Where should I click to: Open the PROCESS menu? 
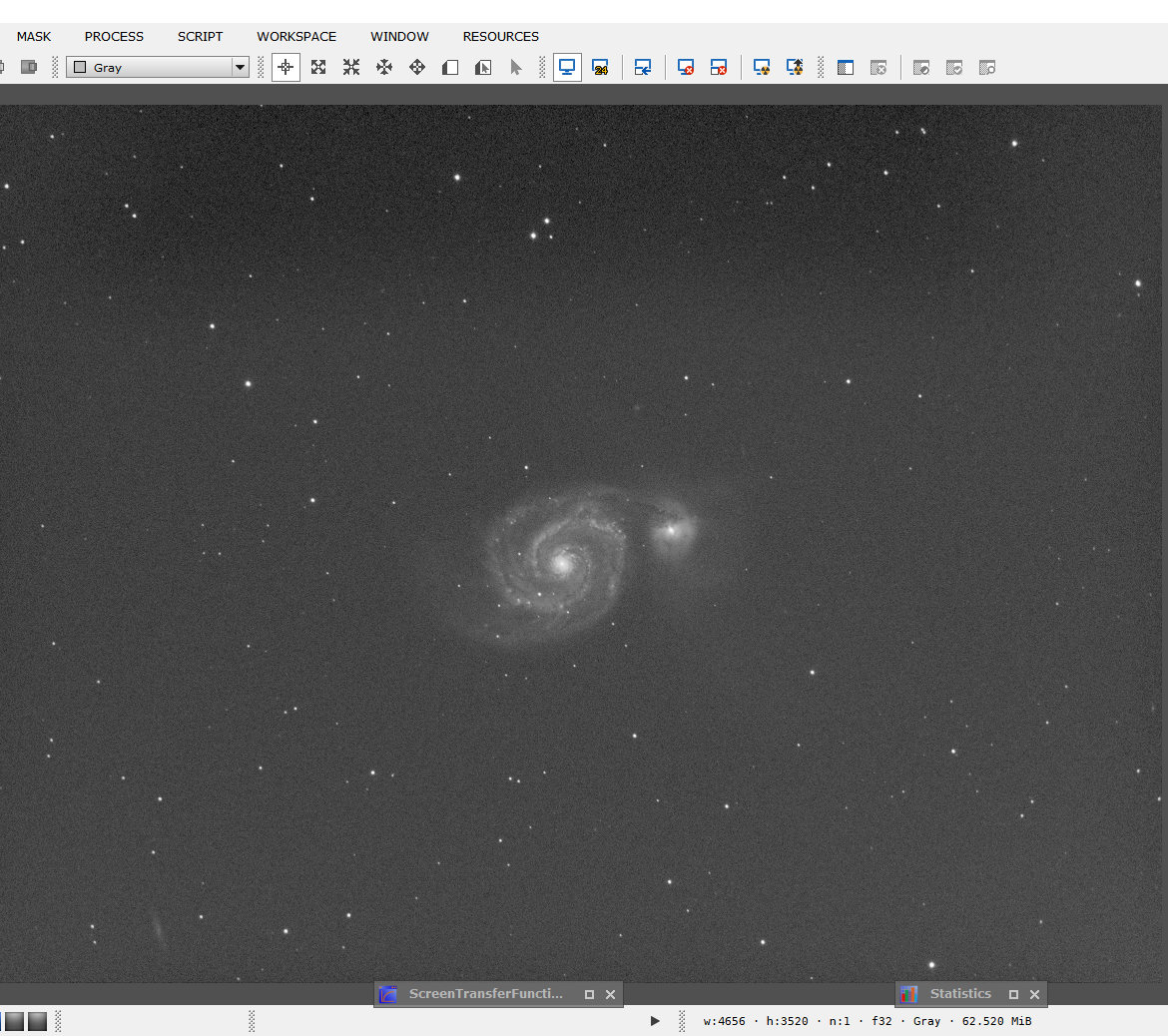[x=114, y=37]
